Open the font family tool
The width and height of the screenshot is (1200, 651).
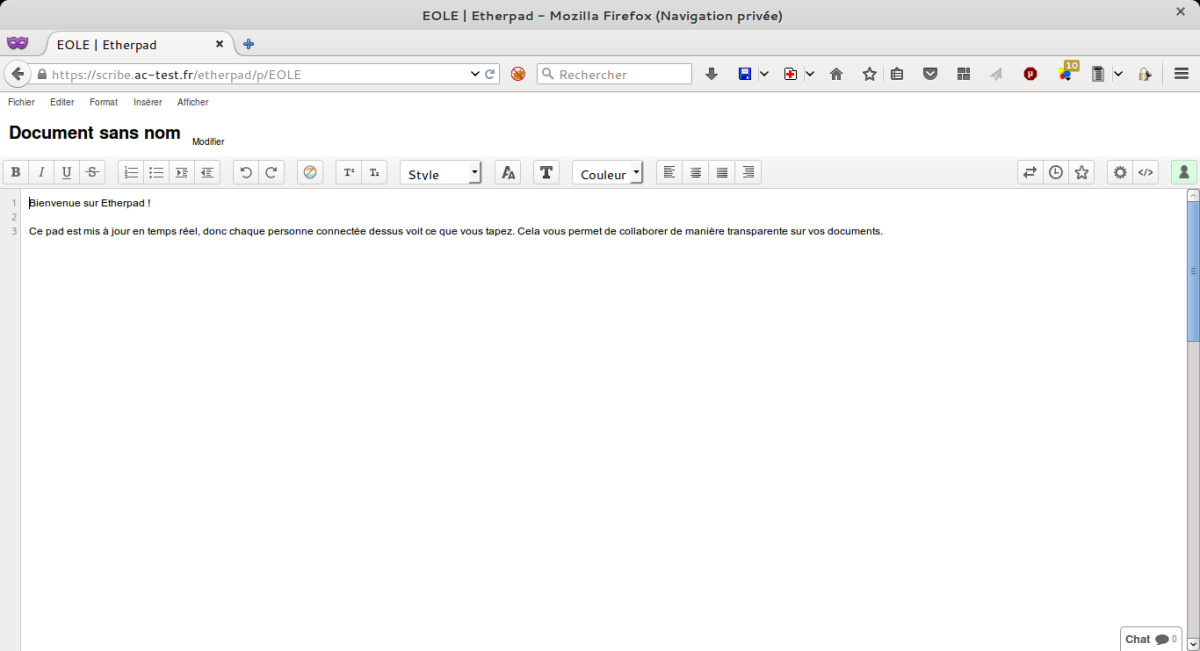[546, 172]
